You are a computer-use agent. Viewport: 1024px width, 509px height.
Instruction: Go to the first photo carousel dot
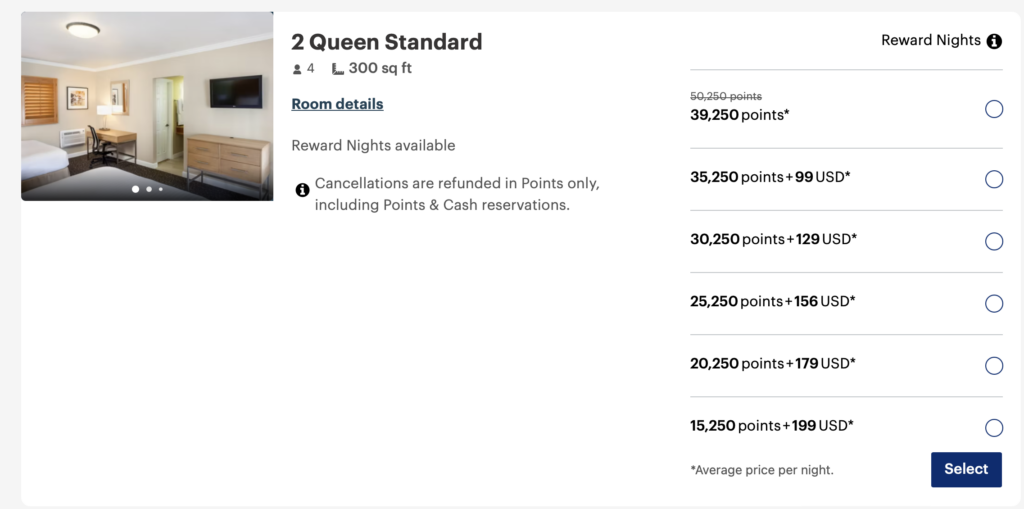[x=136, y=189]
